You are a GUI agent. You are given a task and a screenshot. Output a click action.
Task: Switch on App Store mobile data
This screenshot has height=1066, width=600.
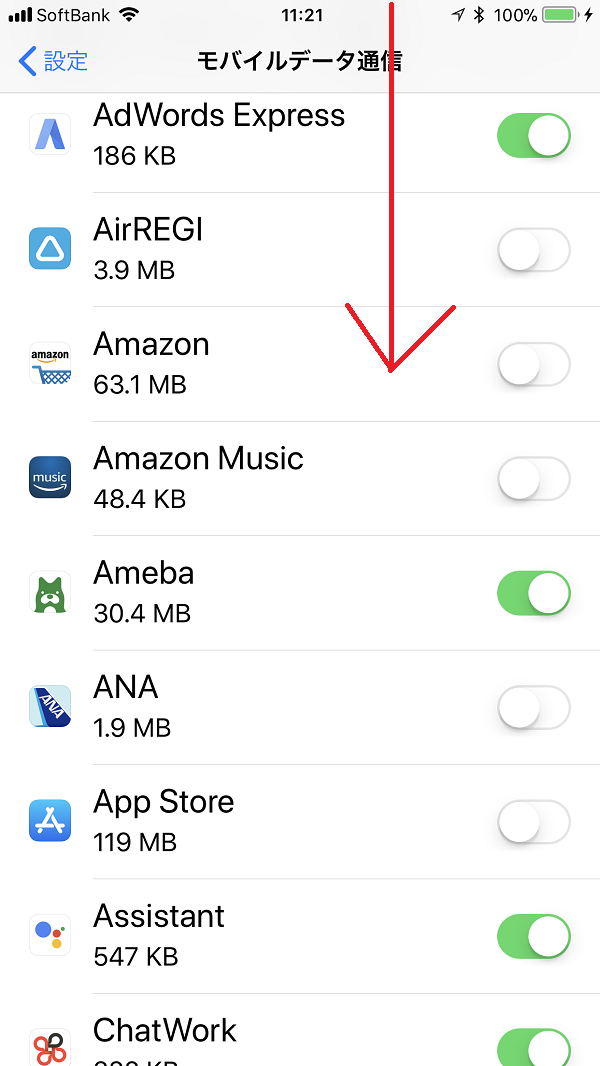coord(533,822)
